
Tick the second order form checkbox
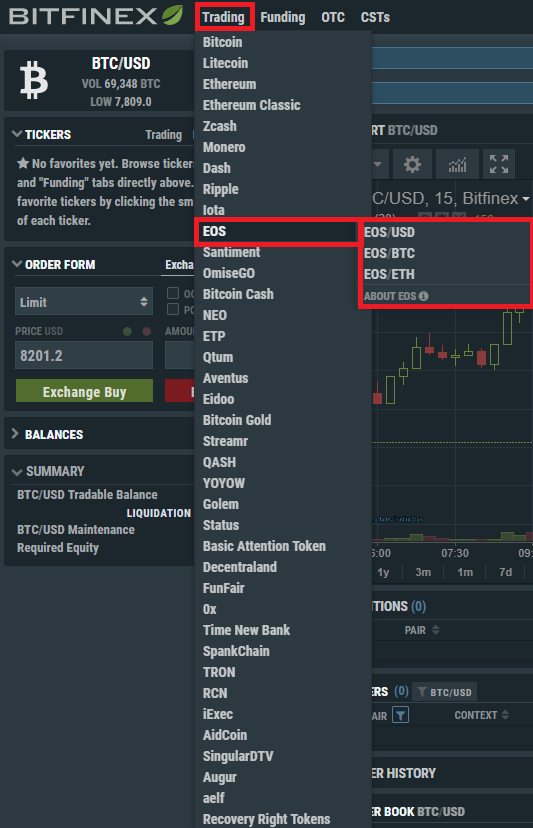[x=173, y=309]
